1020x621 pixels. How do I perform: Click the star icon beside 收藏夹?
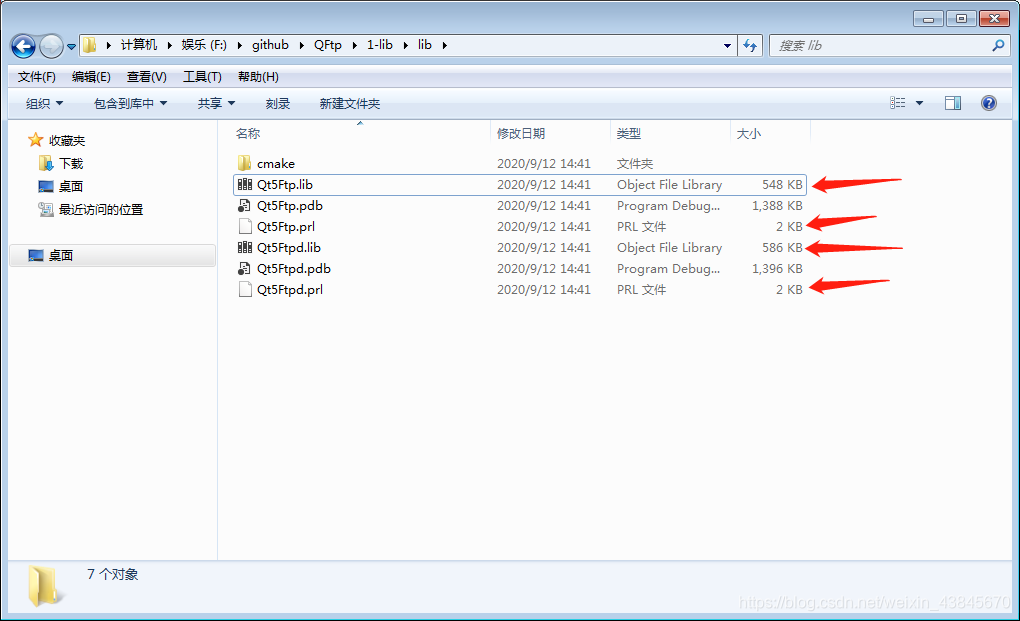36,140
